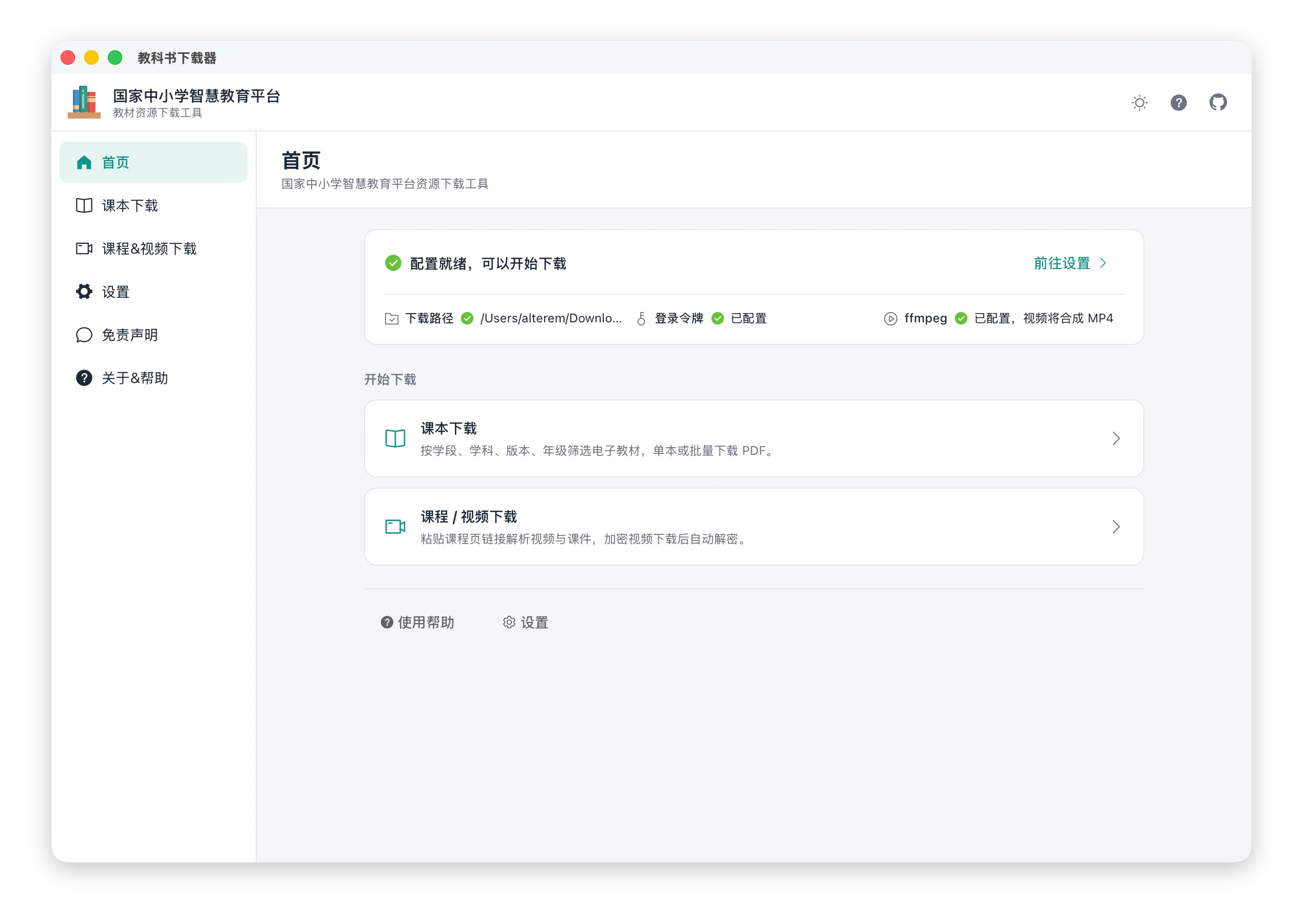Screen dimensions: 1303x924
Task: Click the folder icon beside 下载路径
Action: click(x=392, y=319)
